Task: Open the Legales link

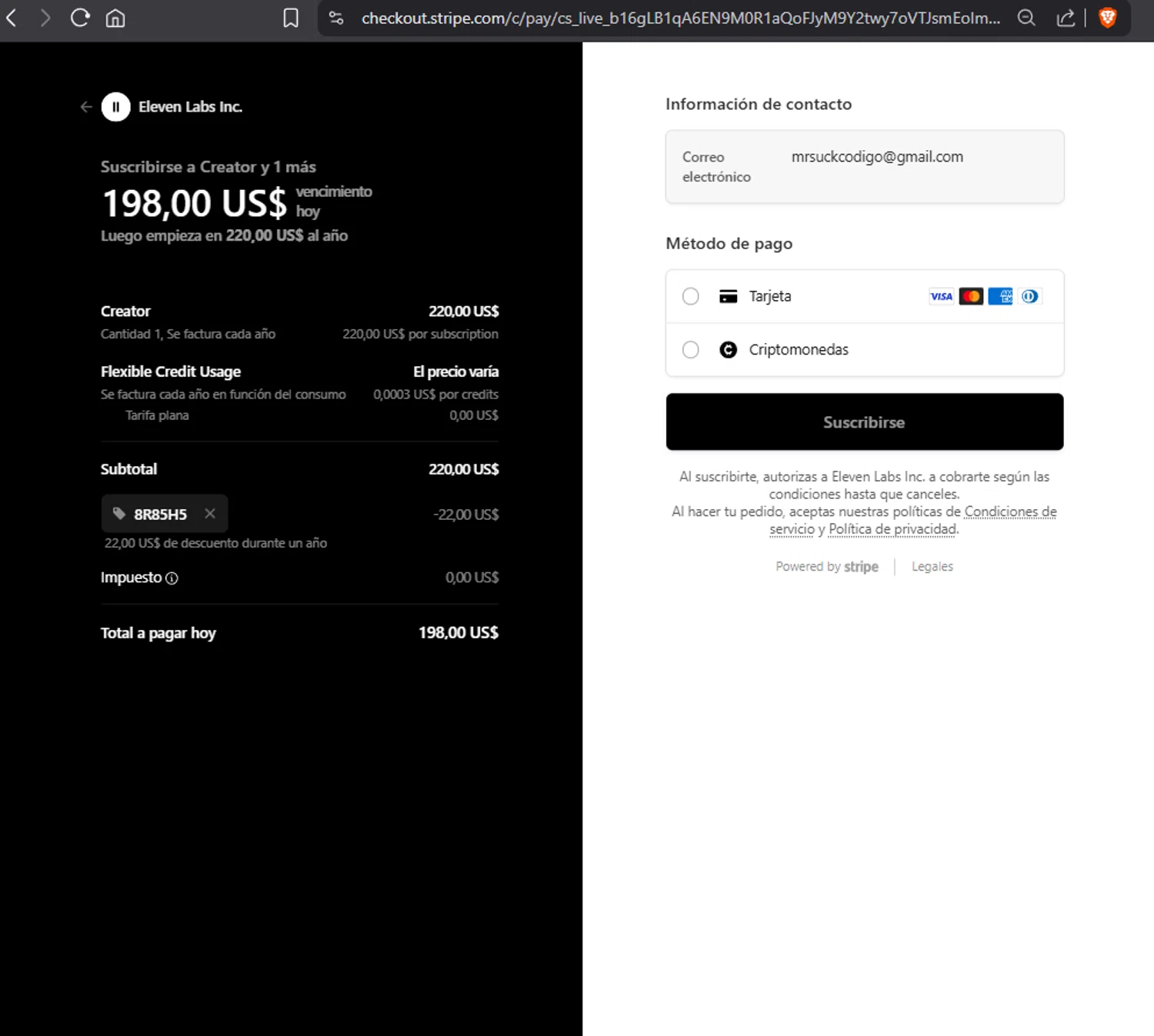Action: coord(932,567)
